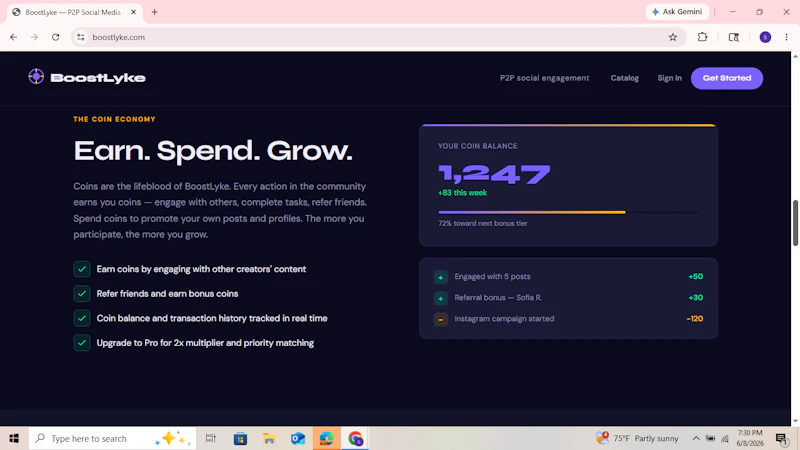Open P2P social engagement nav link

tap(544, 78)
